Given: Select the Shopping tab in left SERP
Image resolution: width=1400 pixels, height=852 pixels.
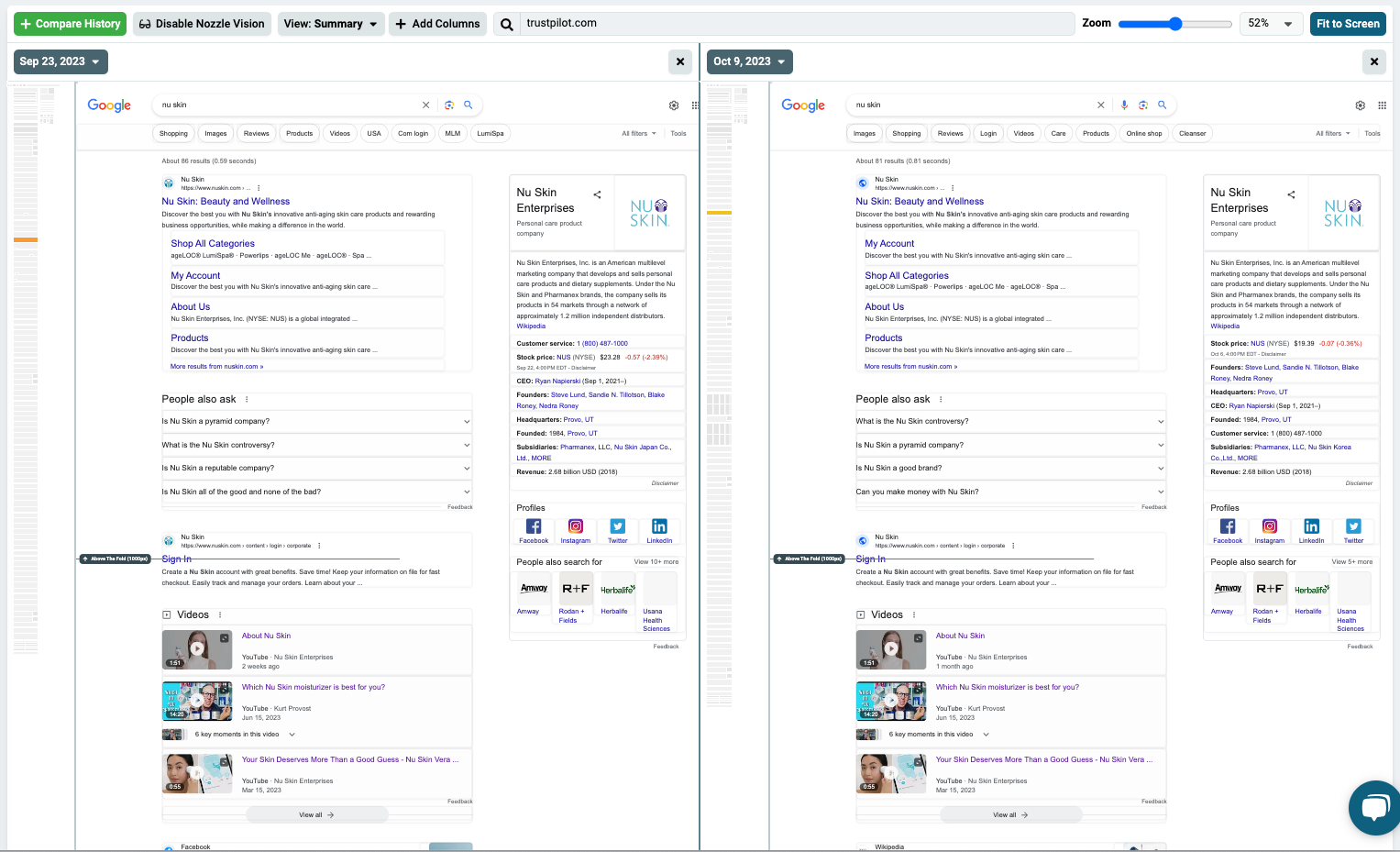Looking at the screenshot, I should click(173, 133).
